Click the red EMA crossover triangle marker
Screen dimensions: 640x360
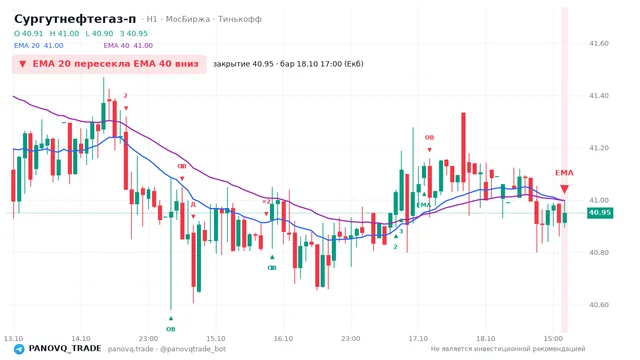coord(564,189)
